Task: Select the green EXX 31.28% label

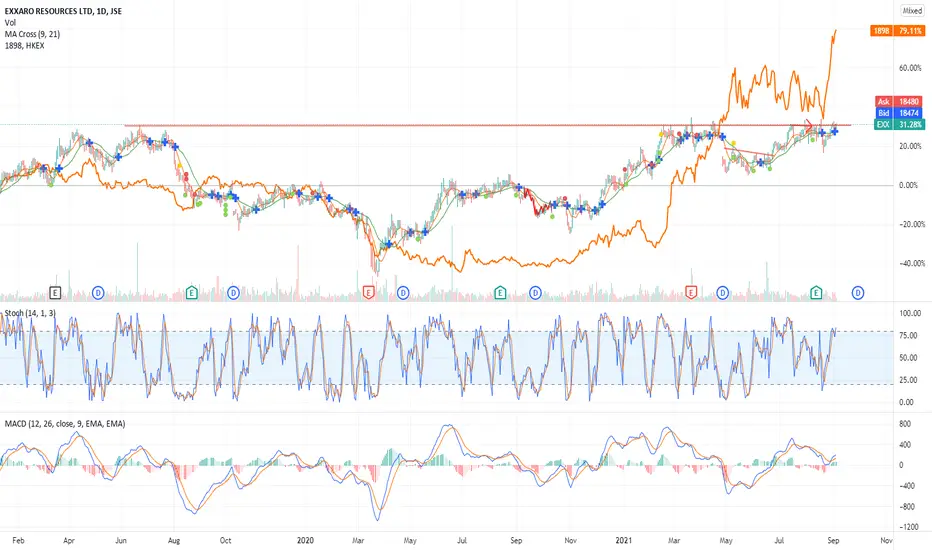Action: point(899,124)
